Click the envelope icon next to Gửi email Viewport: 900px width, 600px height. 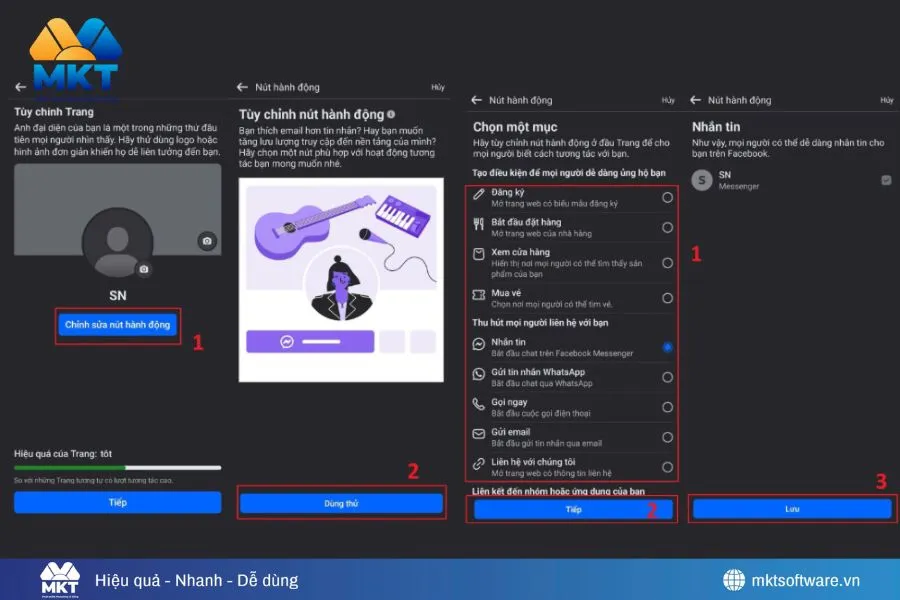480,437
